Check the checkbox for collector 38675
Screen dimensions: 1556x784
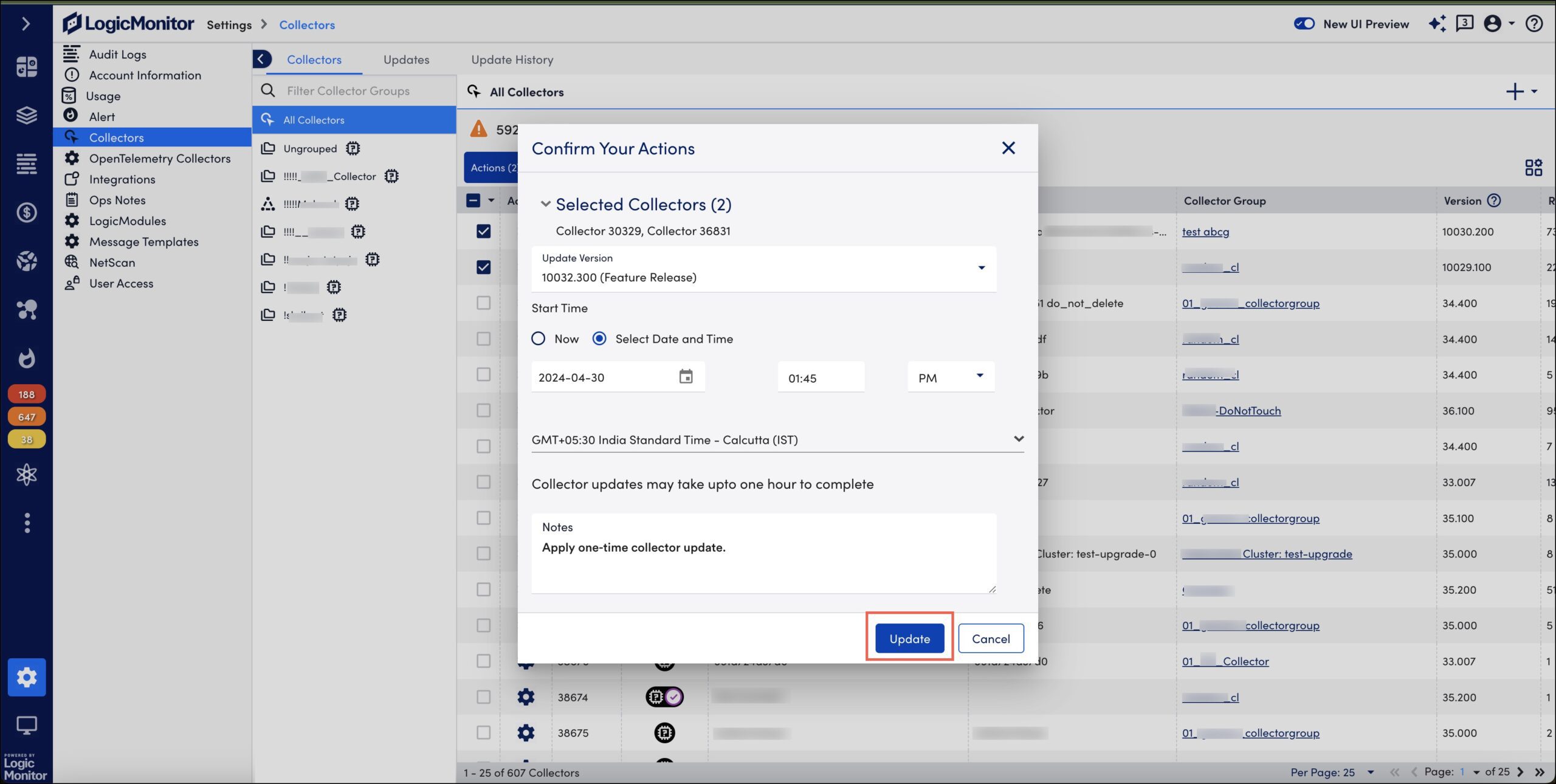484,733
